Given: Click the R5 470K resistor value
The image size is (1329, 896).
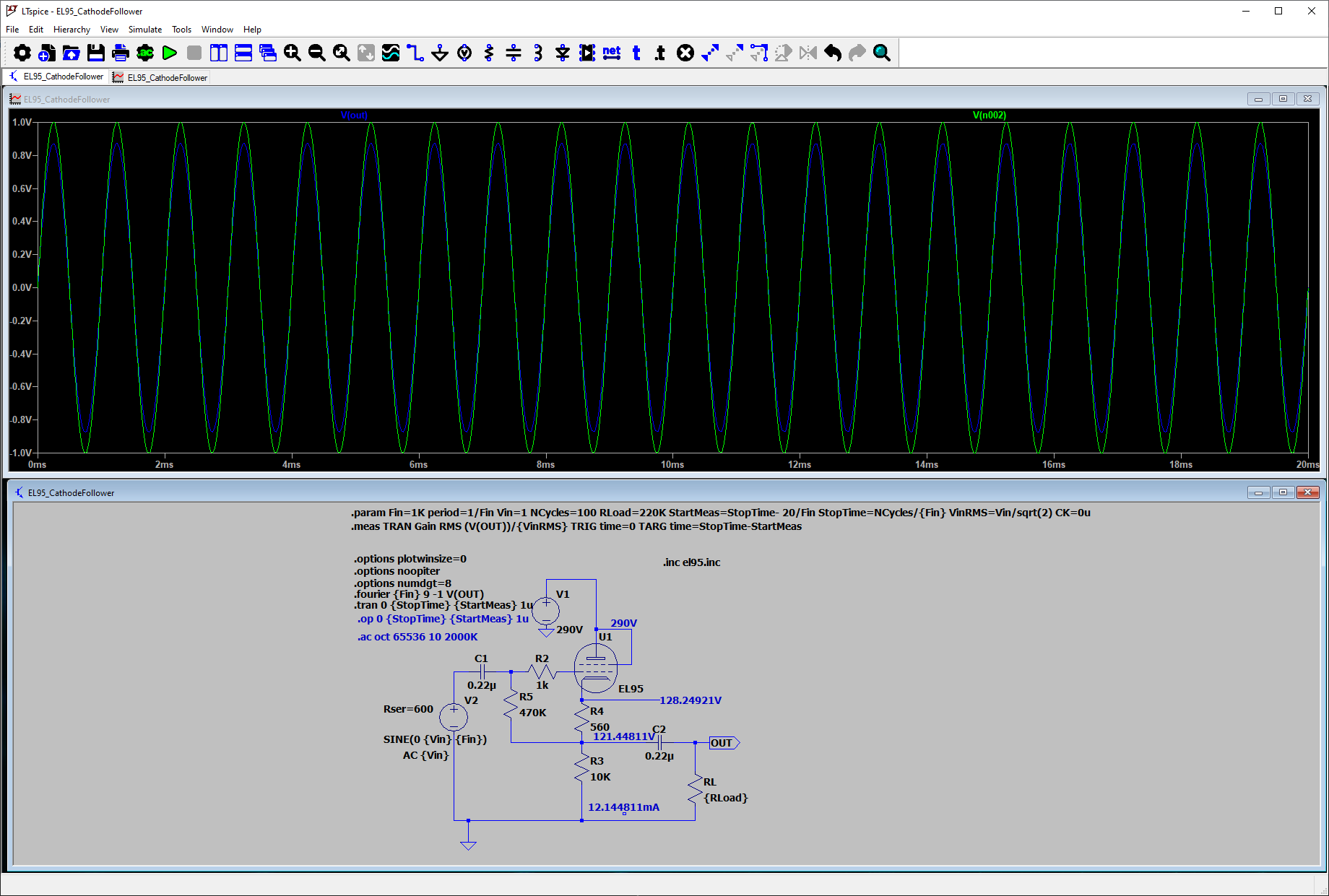Looking at the screenshot, I should point(533,713).
